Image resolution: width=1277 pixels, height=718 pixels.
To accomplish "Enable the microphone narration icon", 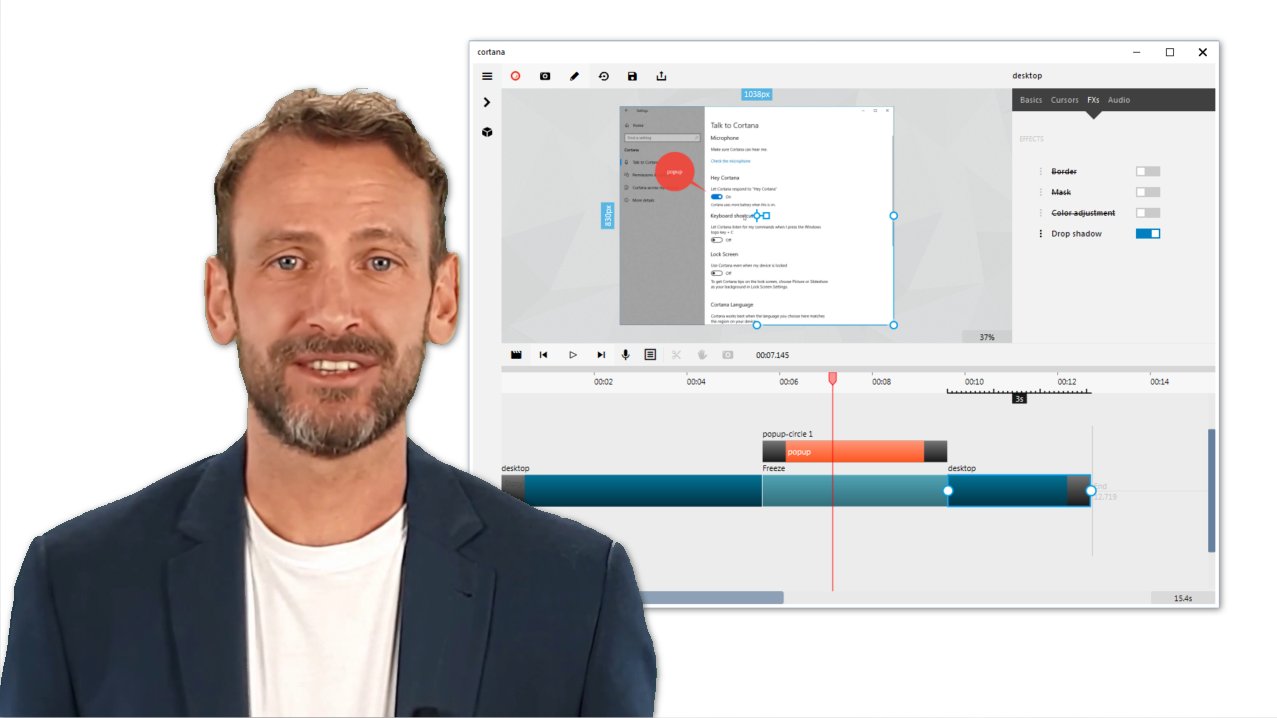I will tap(625, 354).
